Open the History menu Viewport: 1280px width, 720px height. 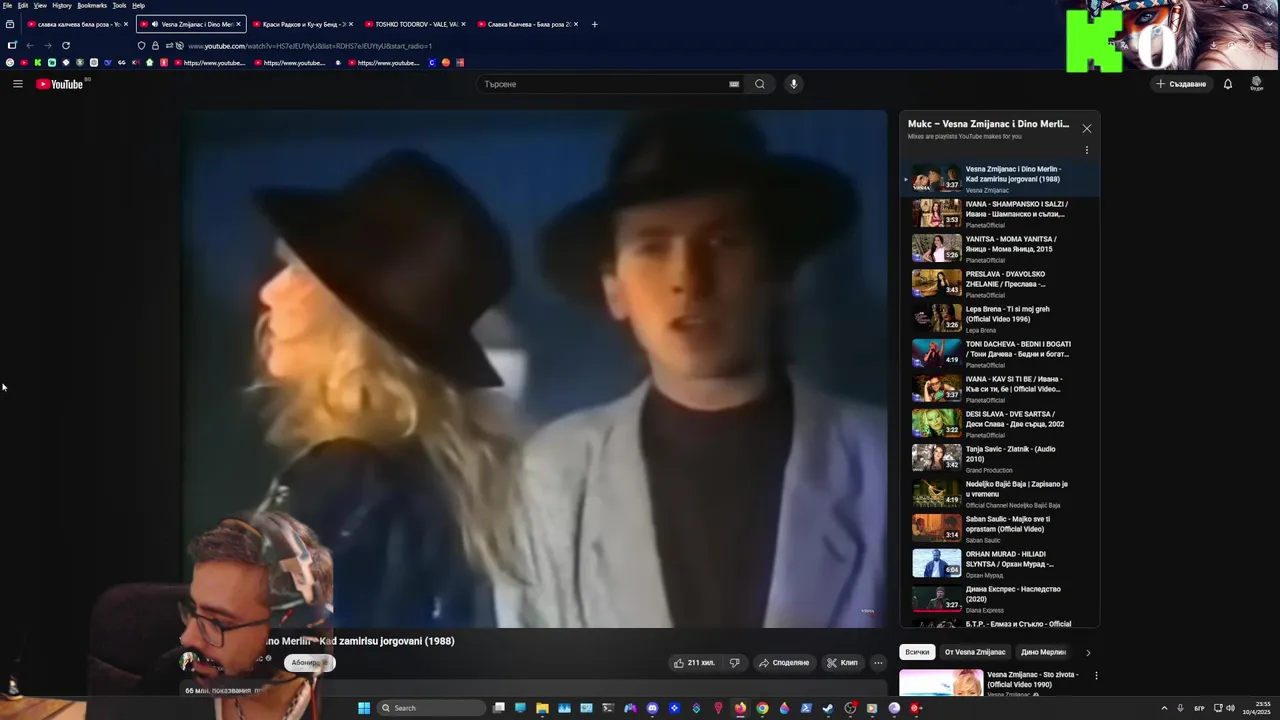[62, 5]
